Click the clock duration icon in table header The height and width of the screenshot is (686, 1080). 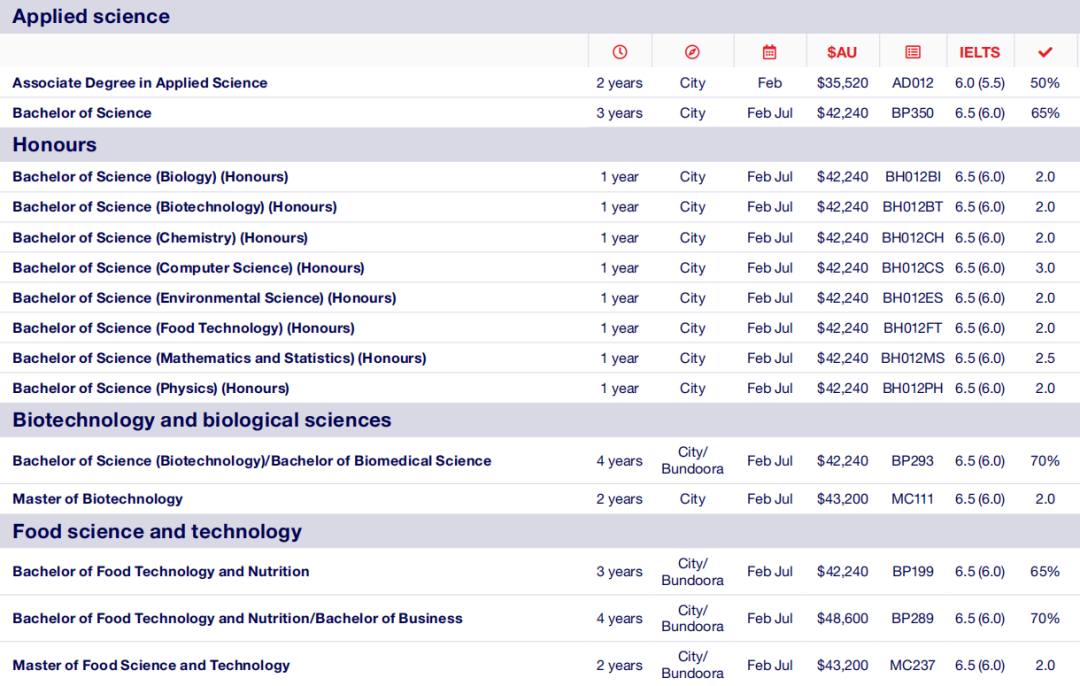tap(619, 52)
